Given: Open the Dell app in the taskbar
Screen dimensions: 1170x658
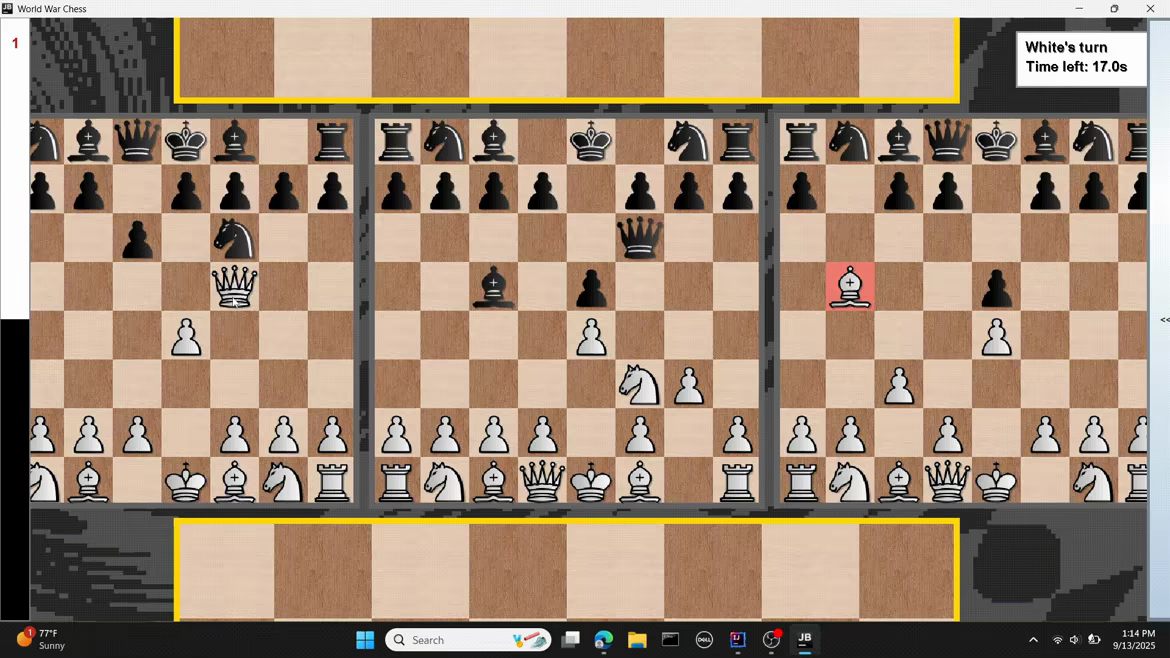Looking at the screenshot, I should pyautogui.click(x=704, y=640).
